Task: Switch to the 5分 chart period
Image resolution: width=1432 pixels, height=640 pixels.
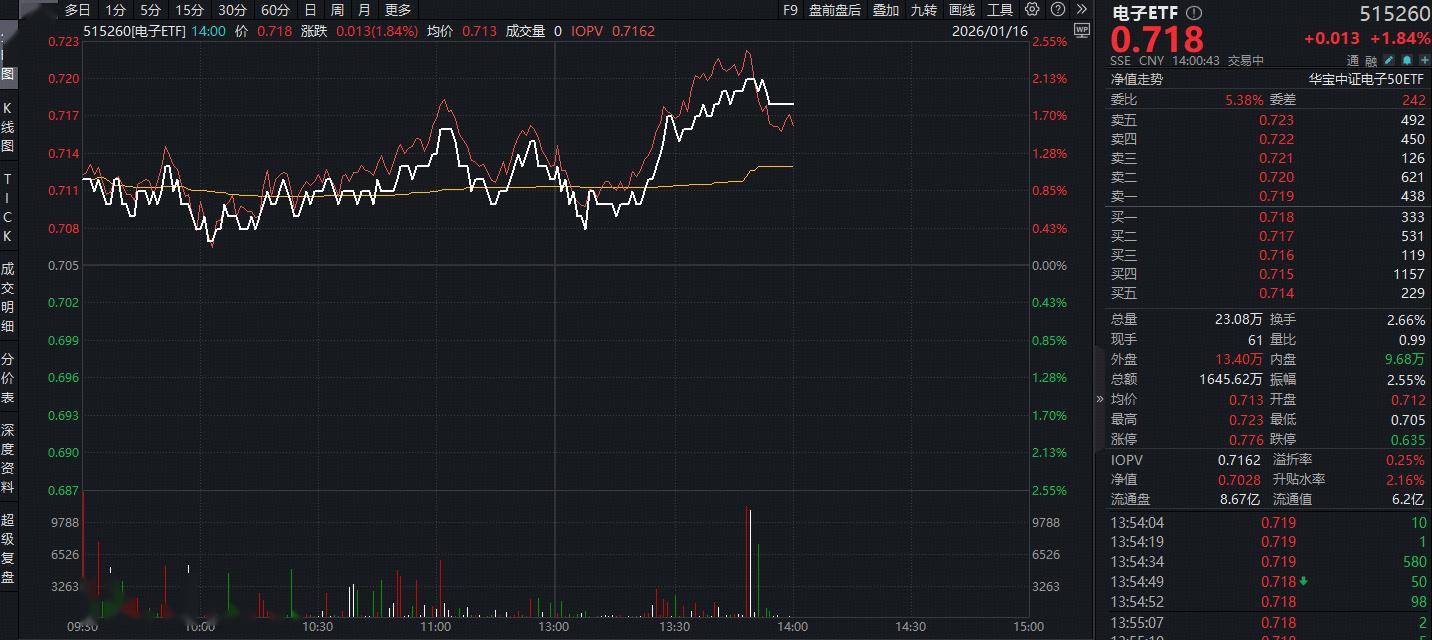Action: (x=150, y=10)
